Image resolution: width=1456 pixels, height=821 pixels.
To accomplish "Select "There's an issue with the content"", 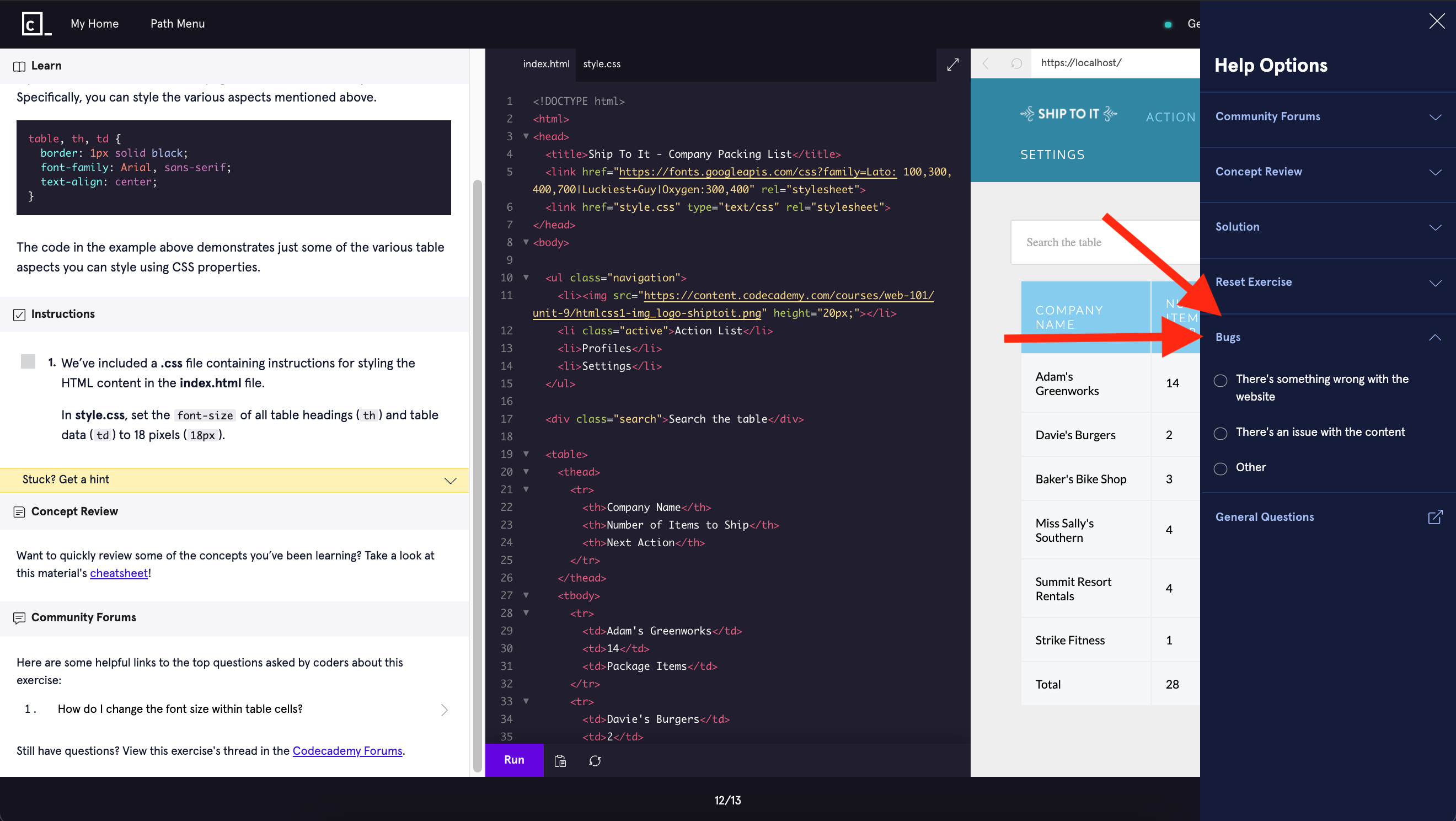I will [1221, 433].
